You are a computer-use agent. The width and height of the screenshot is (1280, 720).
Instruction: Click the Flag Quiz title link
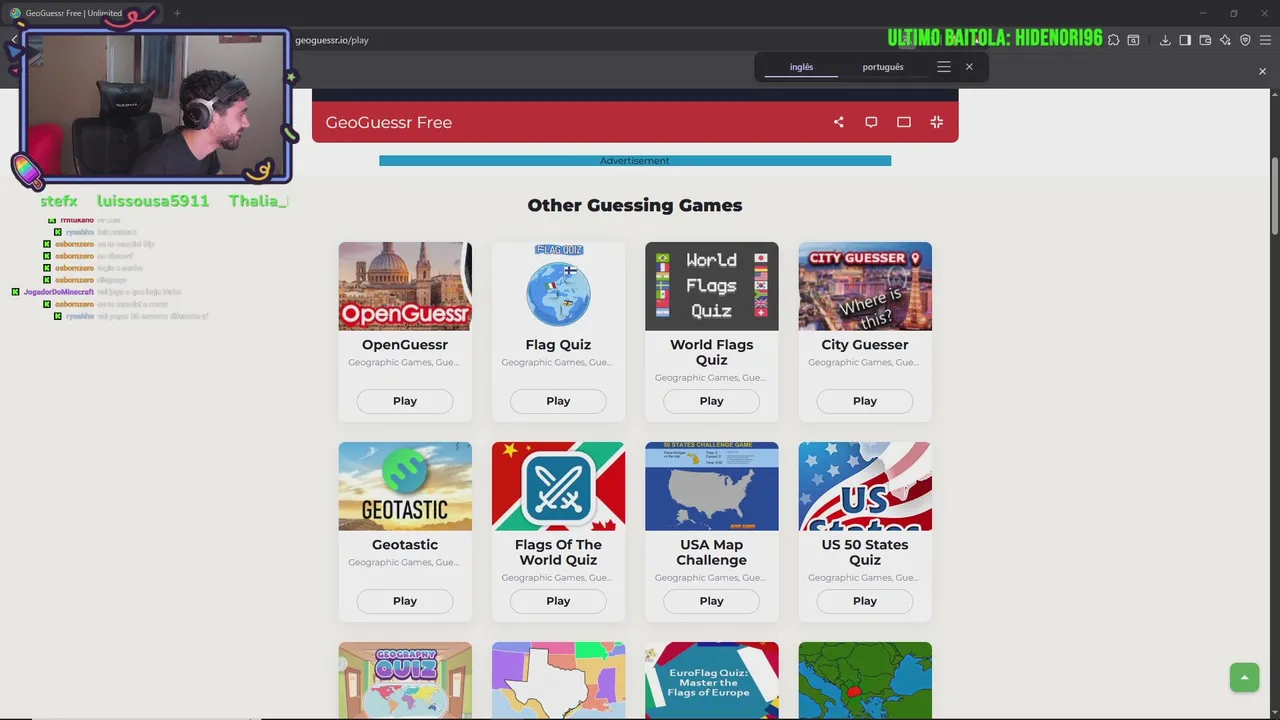tap(558, 345)
